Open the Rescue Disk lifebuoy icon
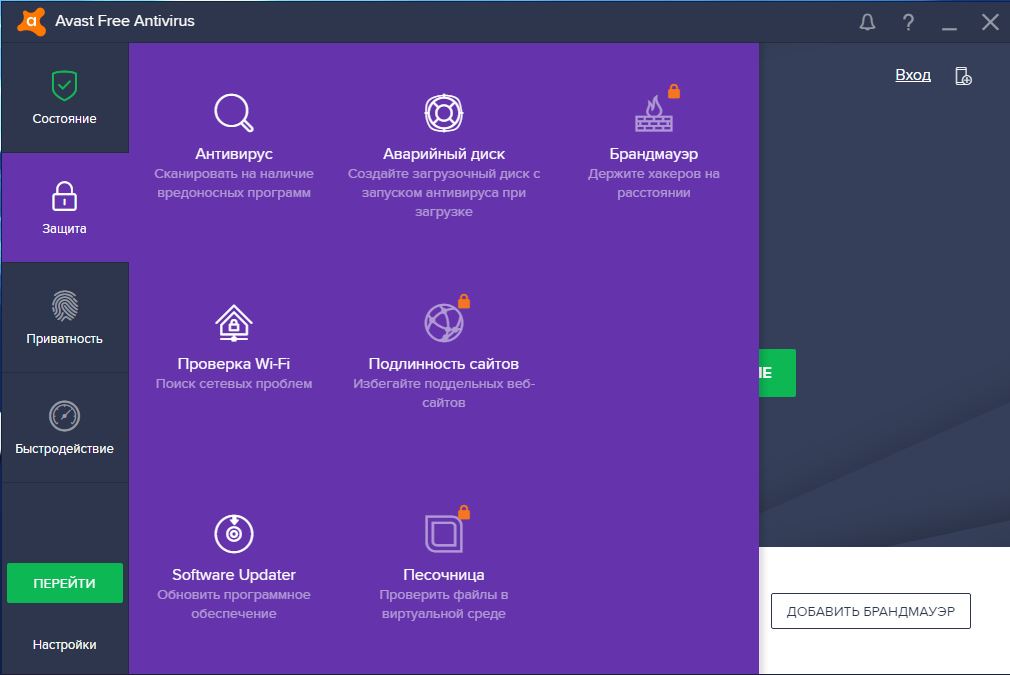Image resolution: width=1010 pixels, height=675 pixels. coord(443,113)
